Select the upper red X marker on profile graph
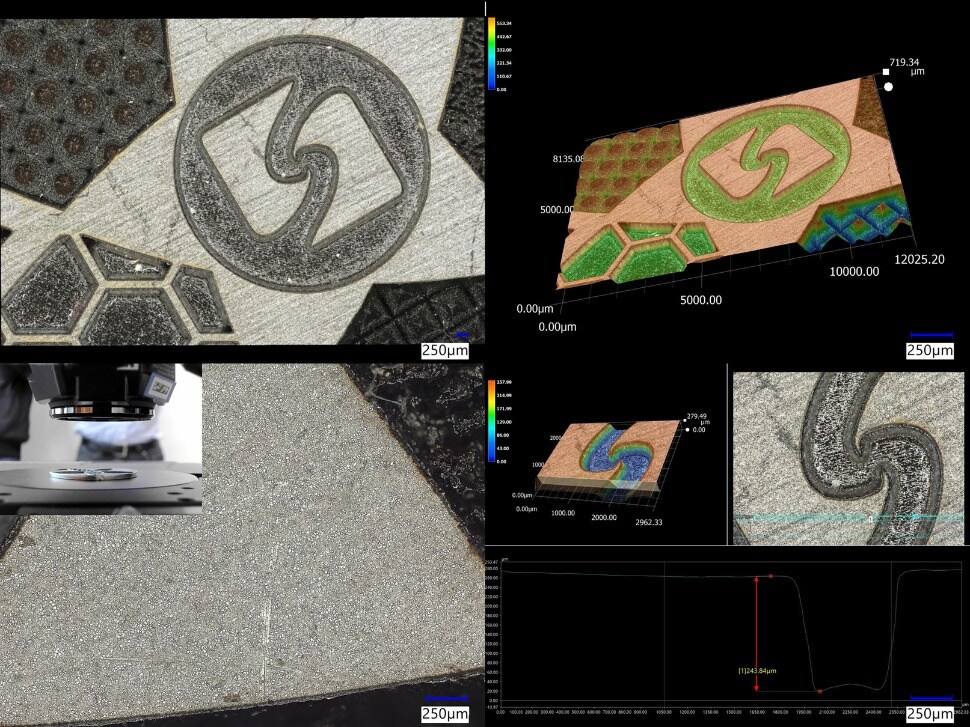Viewport: 970px width, 727px height. pyautogui.click(x=771, y=576)
